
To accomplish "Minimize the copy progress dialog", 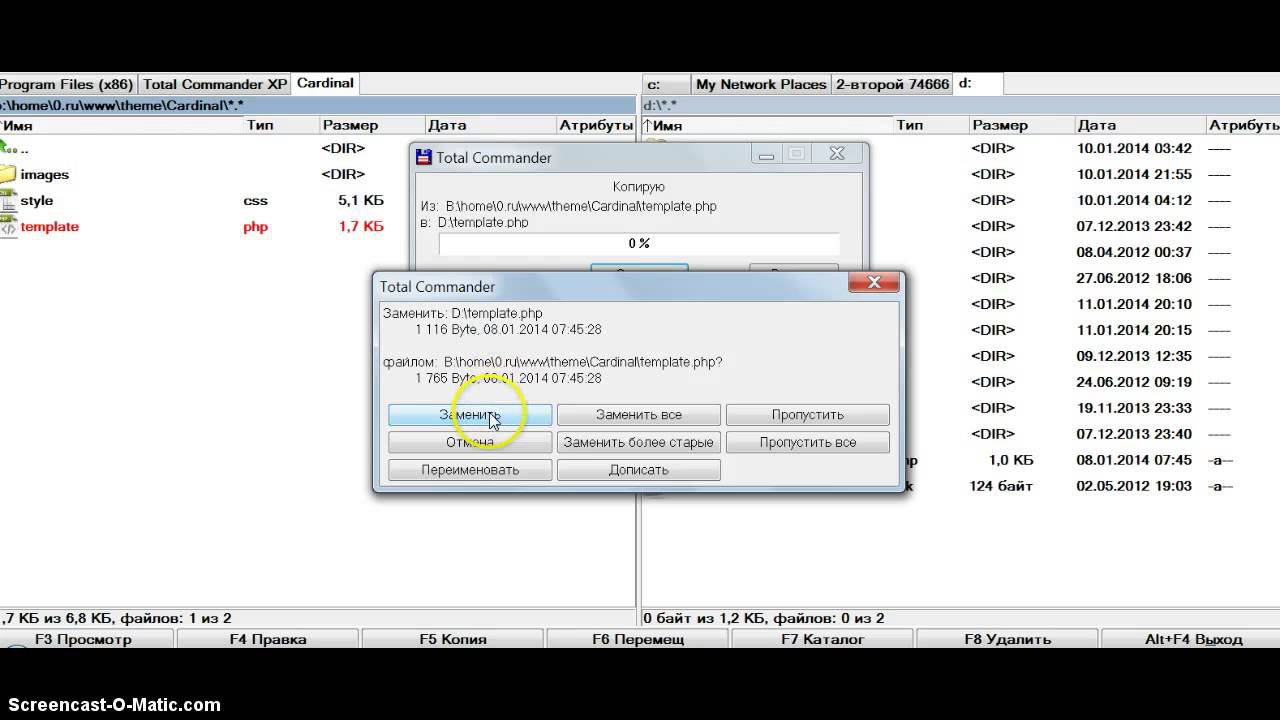I will click(767, 154).
